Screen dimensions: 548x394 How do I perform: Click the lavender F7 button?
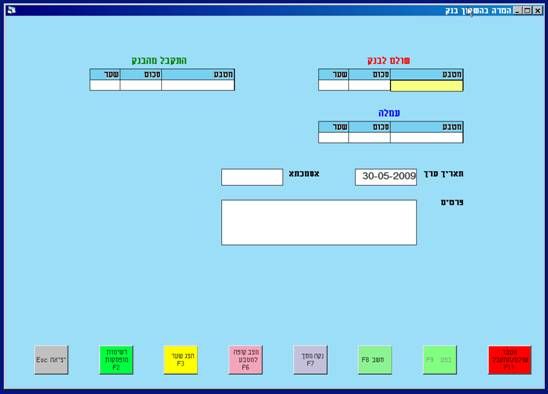[x=310, y=360]
